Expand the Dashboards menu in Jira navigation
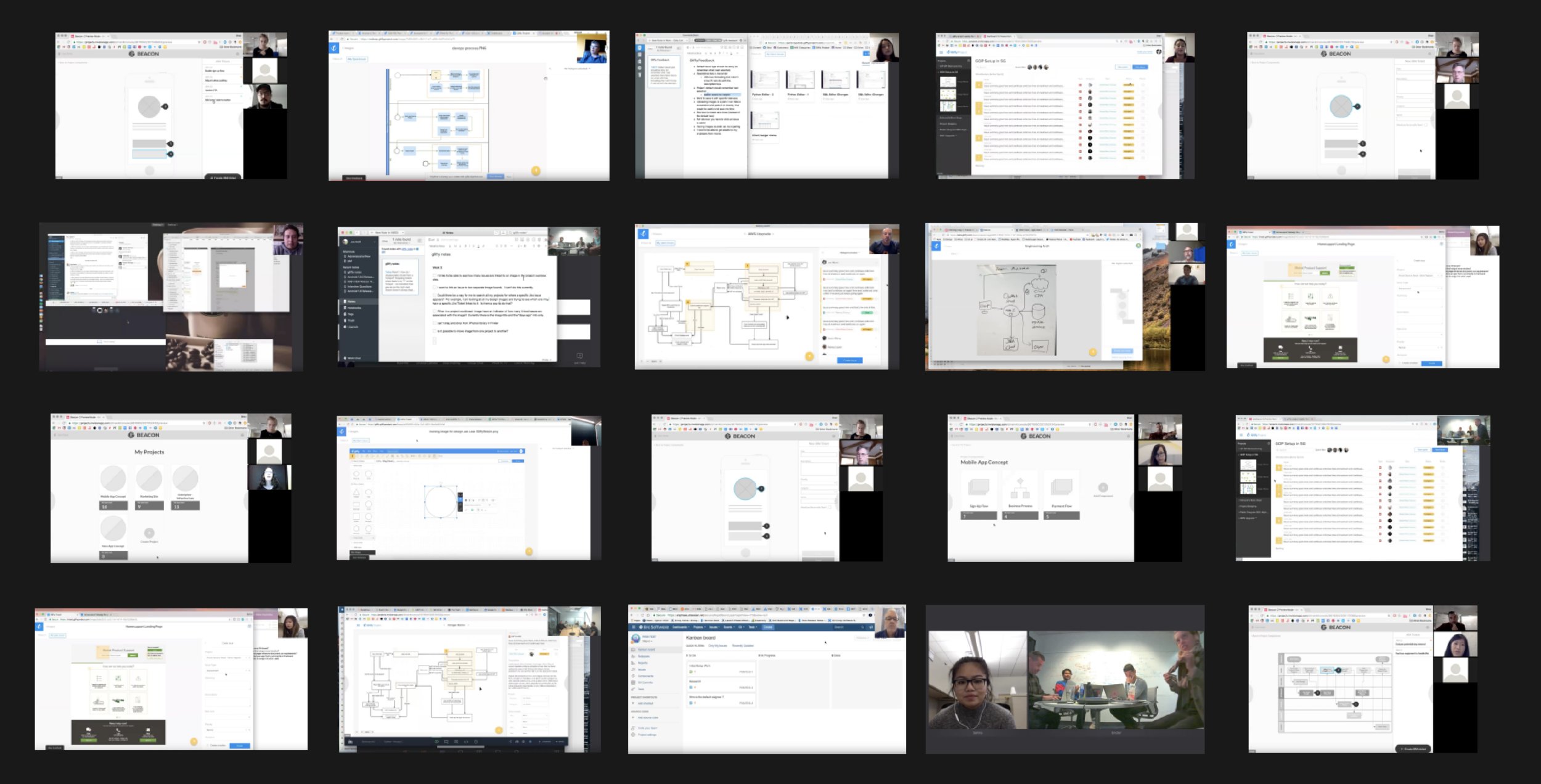This screenshot has width=1541, height=784. [681, 627]
